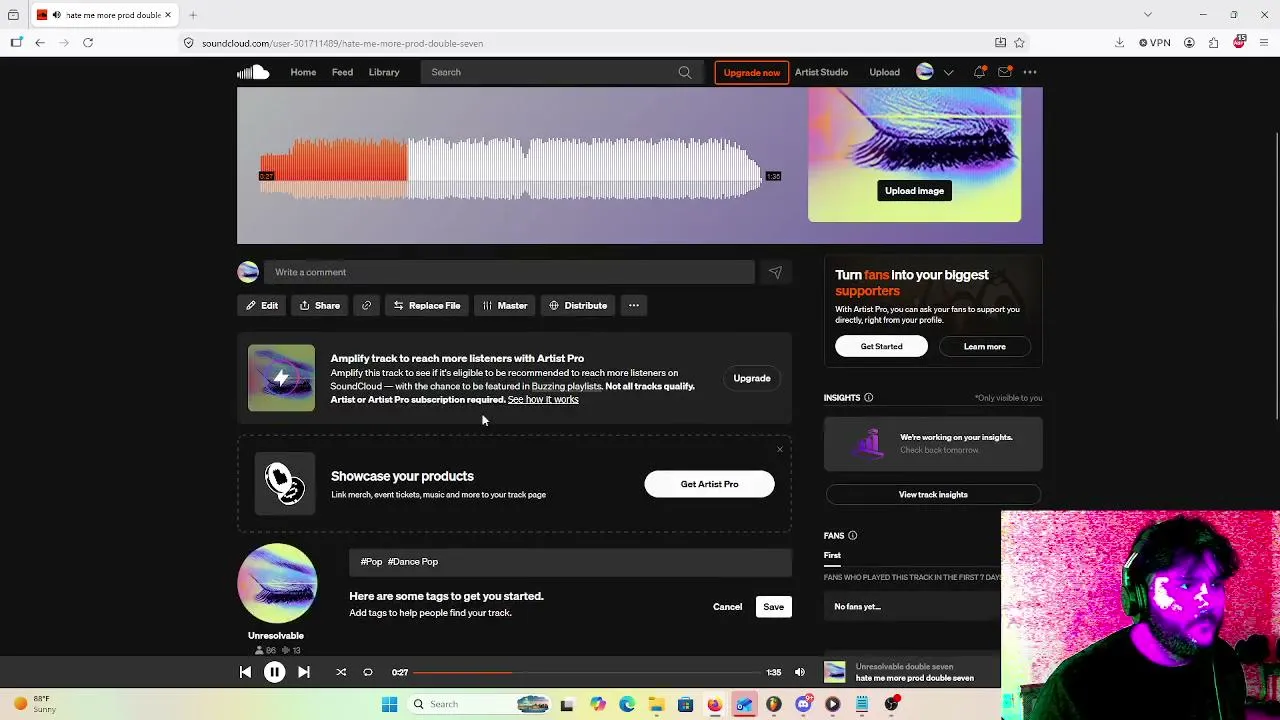Open more track actions ellipsis button

point(634,306)
